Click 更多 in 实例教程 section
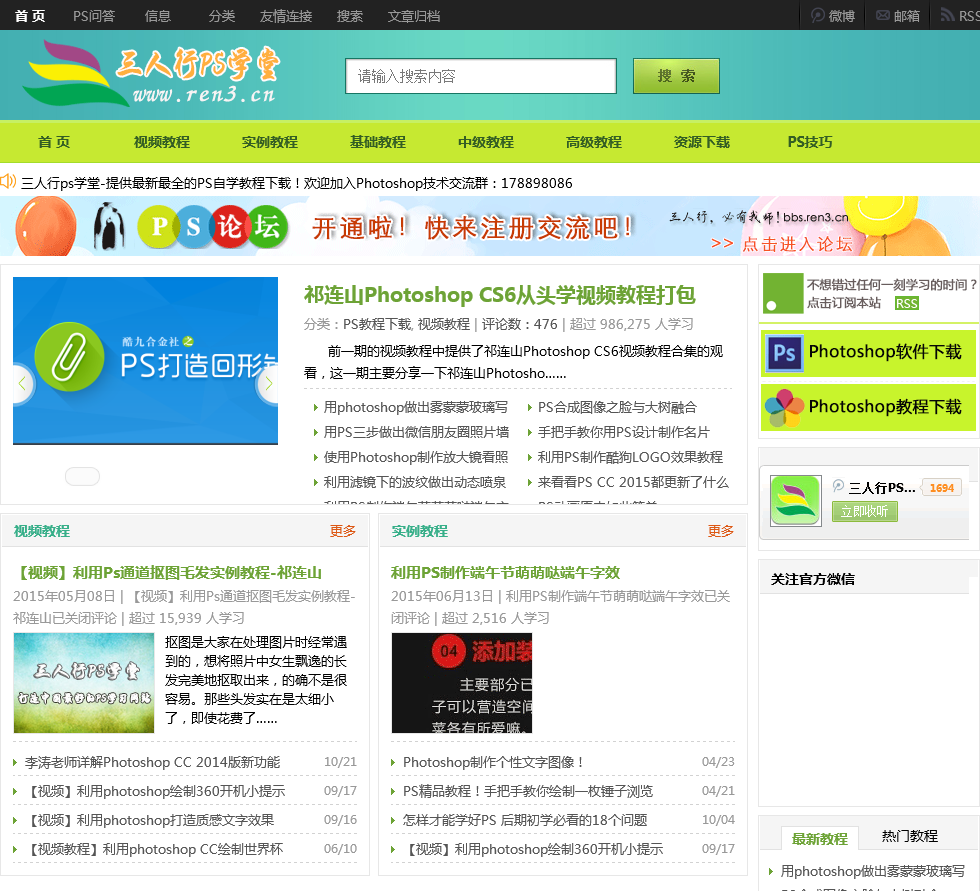 (x=721, y=531)
